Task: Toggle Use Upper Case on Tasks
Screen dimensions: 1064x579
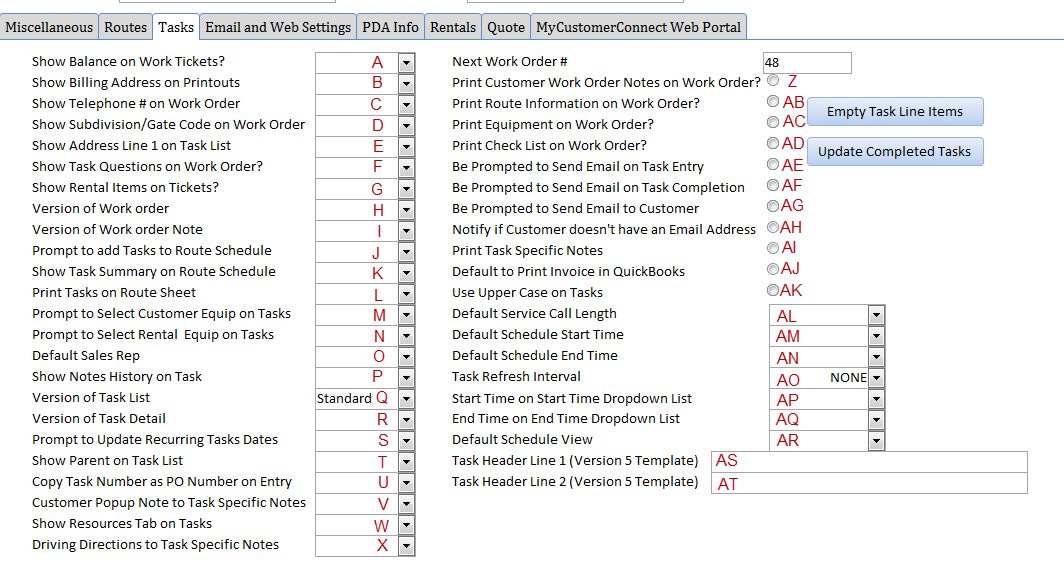Action: pos(773,291)
